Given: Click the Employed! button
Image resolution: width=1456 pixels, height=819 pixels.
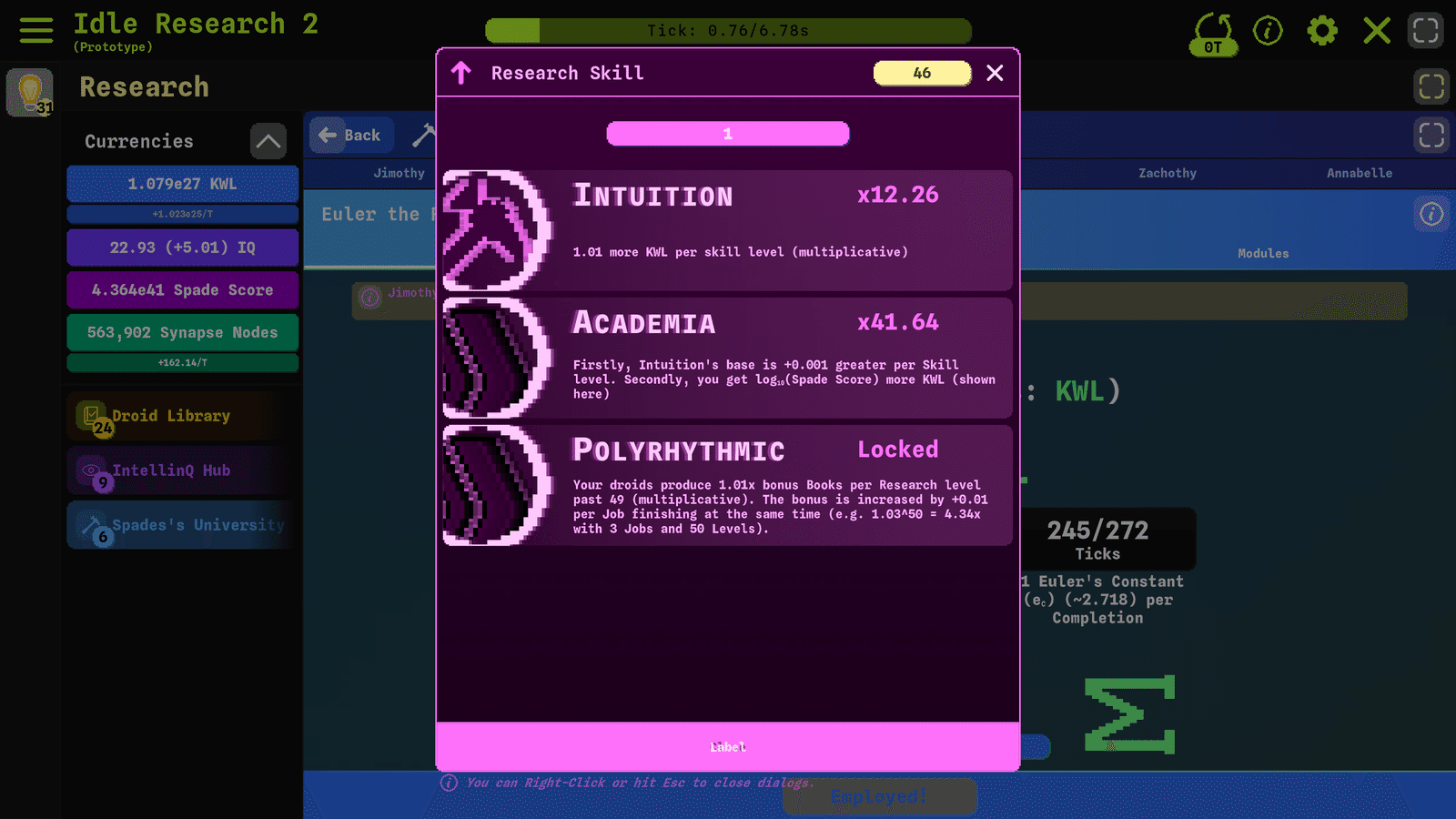Looking at the screenshot, I should pyautogui.click(x=879, y=796).
